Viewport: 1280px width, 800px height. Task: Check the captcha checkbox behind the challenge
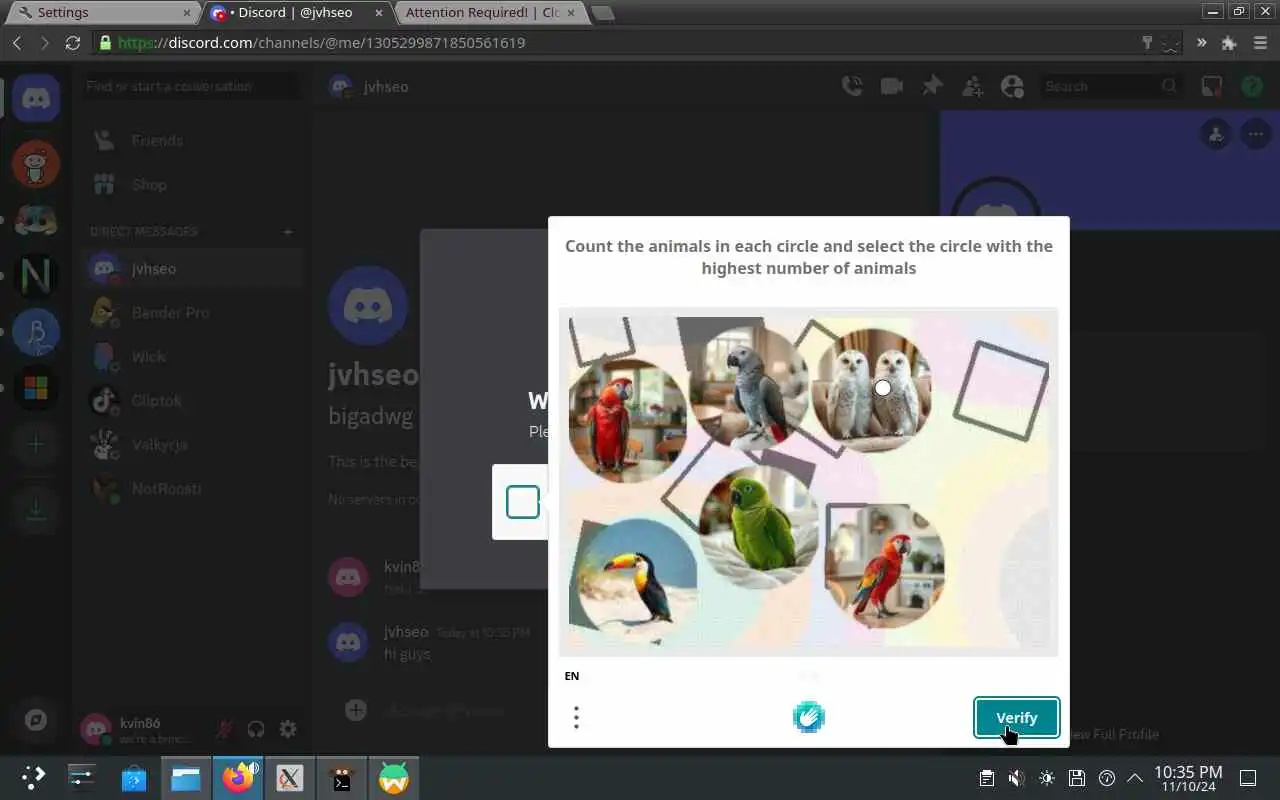(x=522, y=502)
